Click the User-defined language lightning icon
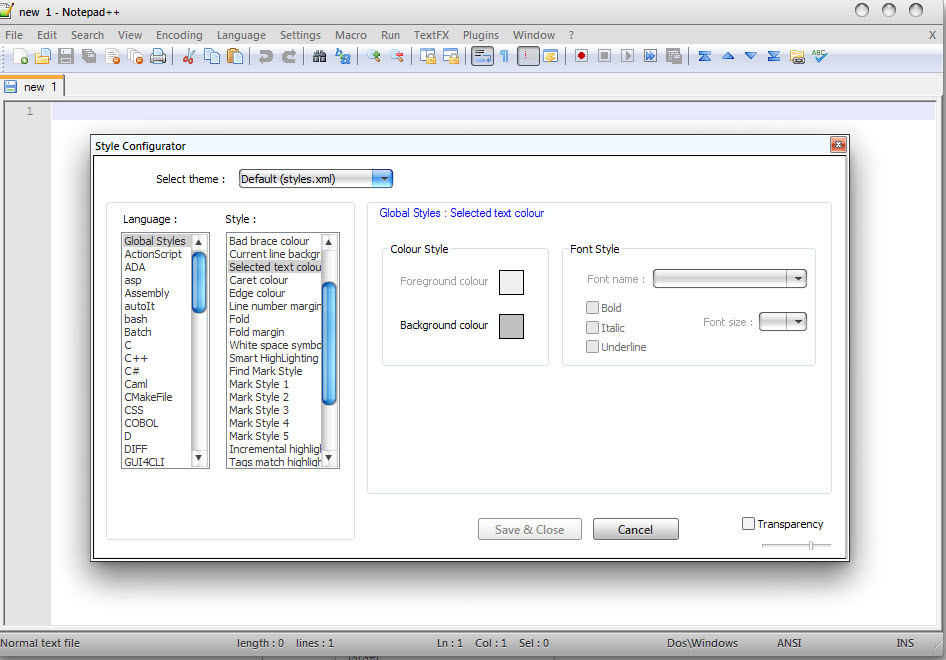Viewport: 946px width, 660px height. (x=551, y=57)
